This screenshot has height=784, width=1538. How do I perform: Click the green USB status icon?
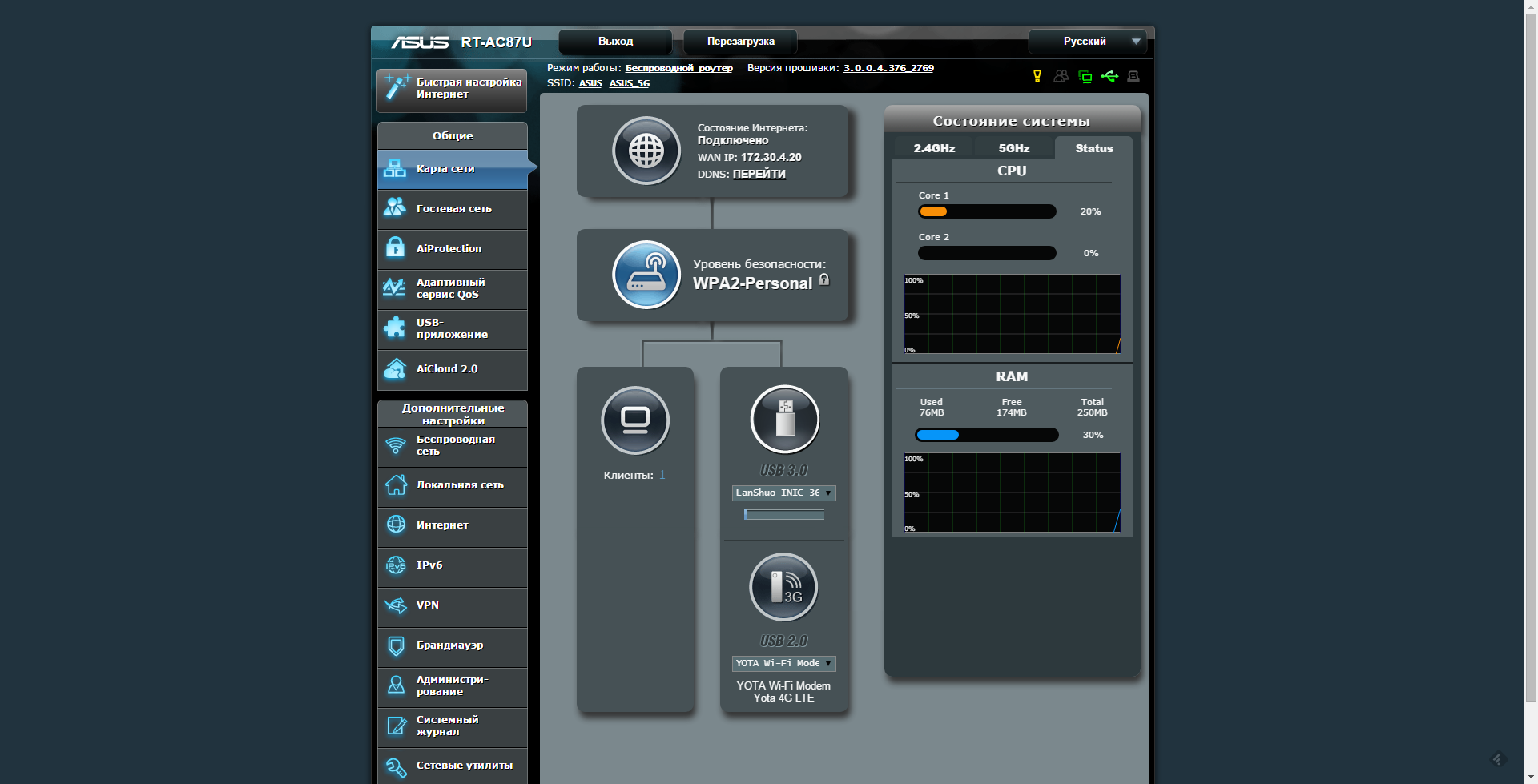click(x=1109, y=76)
